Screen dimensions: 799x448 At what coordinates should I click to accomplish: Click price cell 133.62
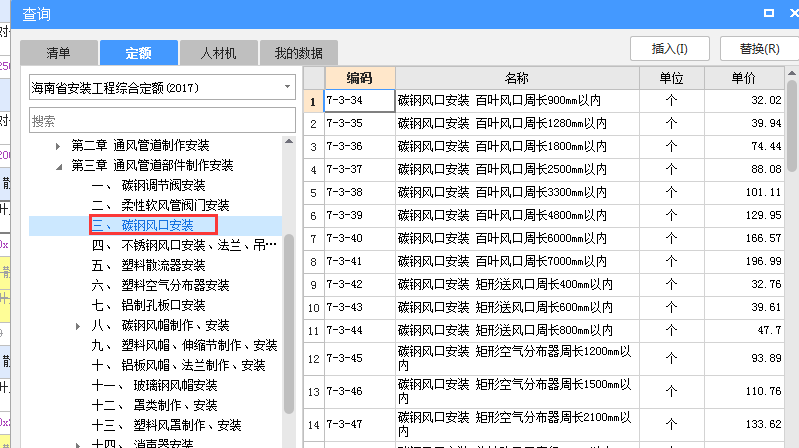[x=744, y=424]
